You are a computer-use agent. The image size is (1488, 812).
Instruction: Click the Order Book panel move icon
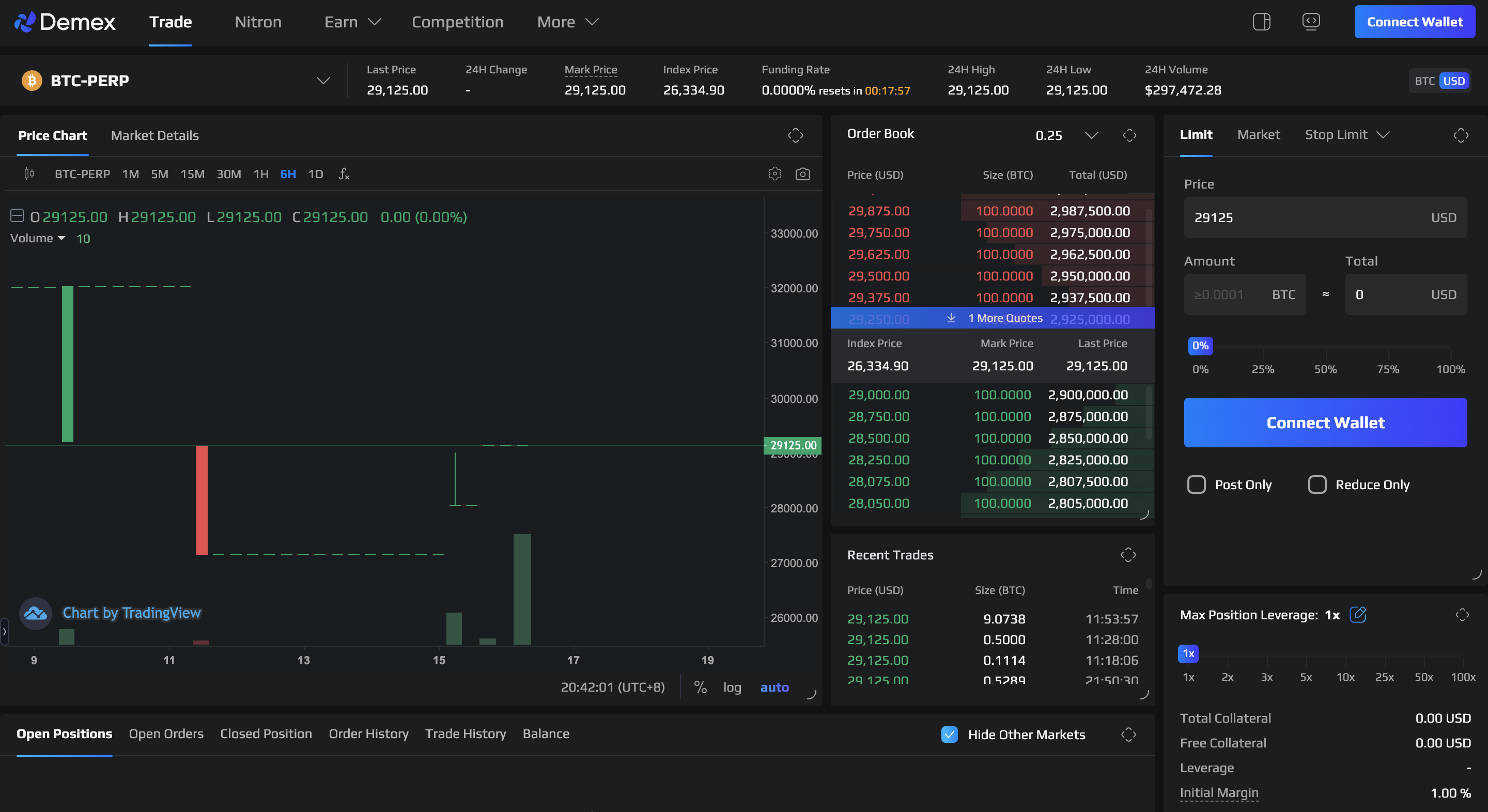tap(1129, 135)
